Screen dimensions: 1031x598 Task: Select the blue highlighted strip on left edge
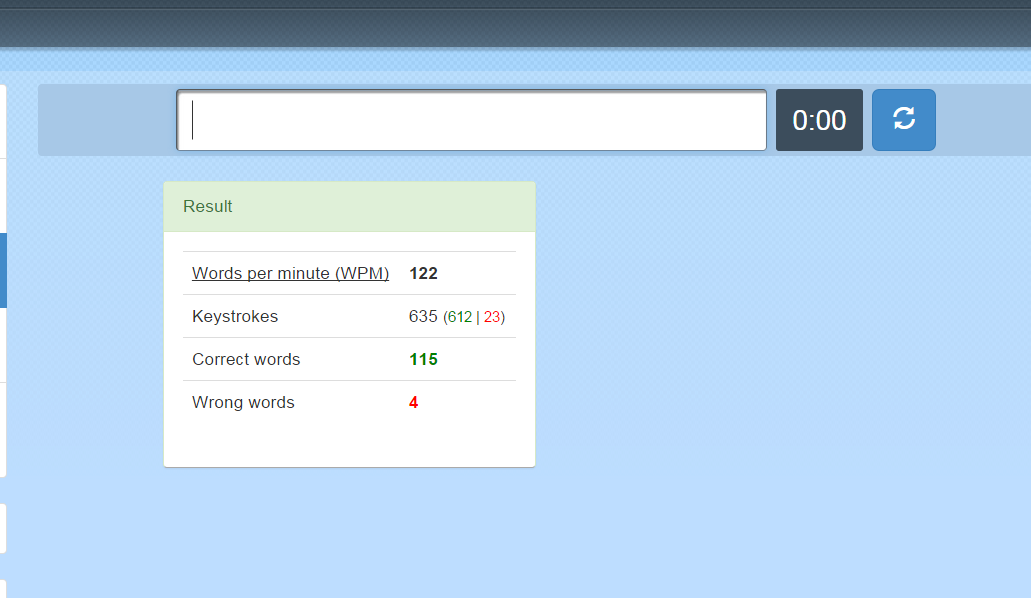(3, 270)
